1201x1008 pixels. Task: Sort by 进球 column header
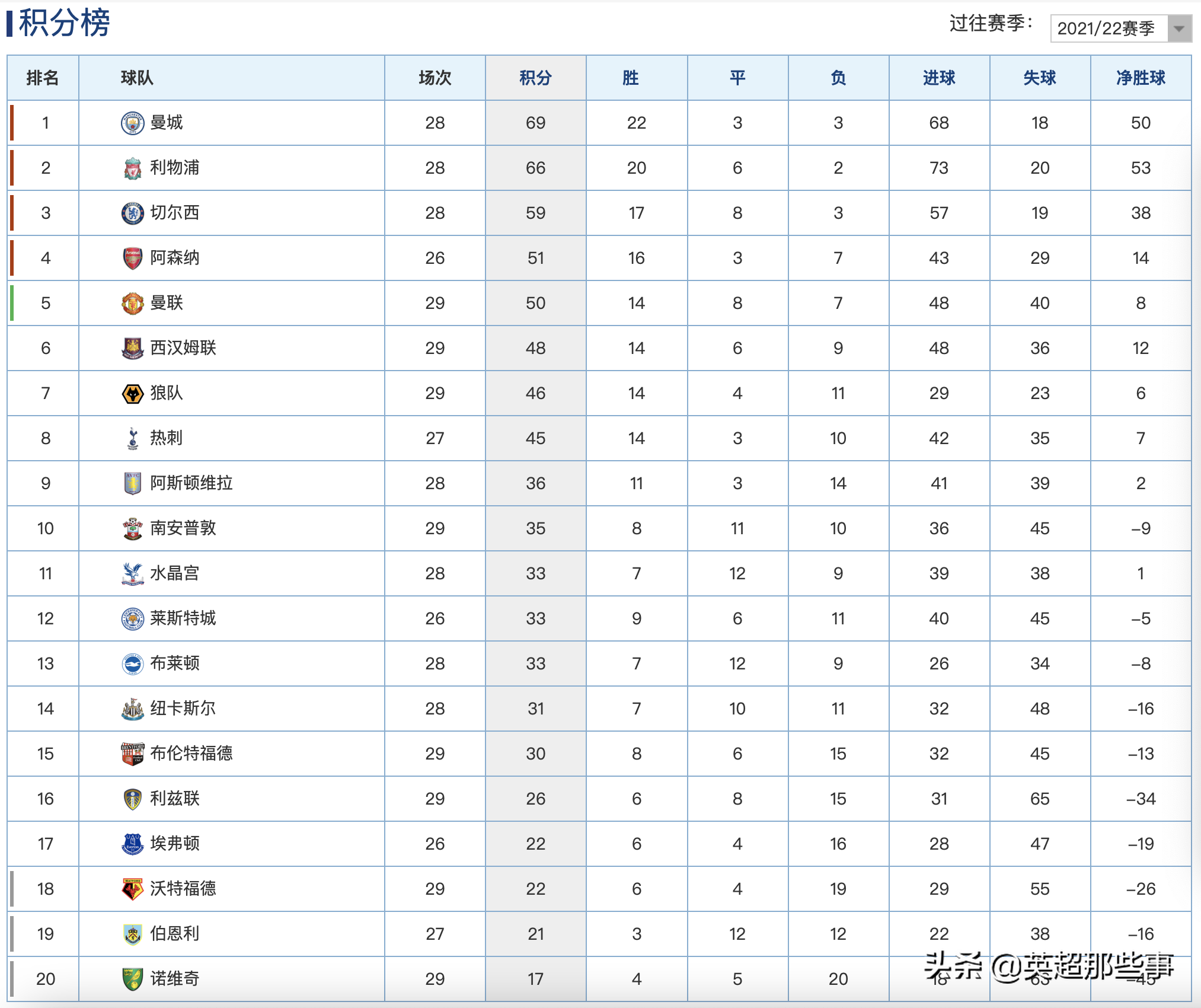[939, 78]
